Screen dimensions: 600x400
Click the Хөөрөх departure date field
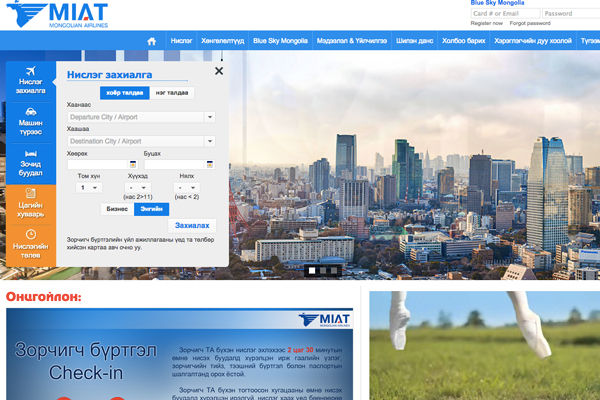102,164
